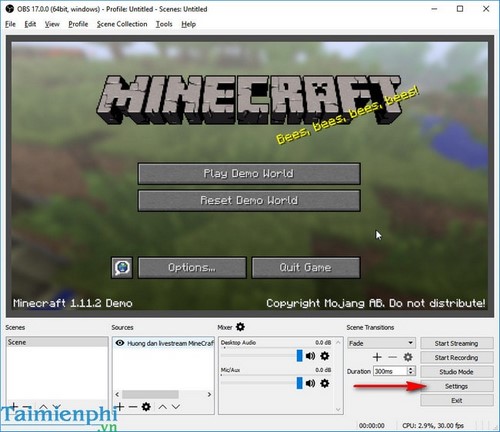Click Options... in the Minecraft preview
Viewport: 500px width, 432px height.
pos(192,268)
